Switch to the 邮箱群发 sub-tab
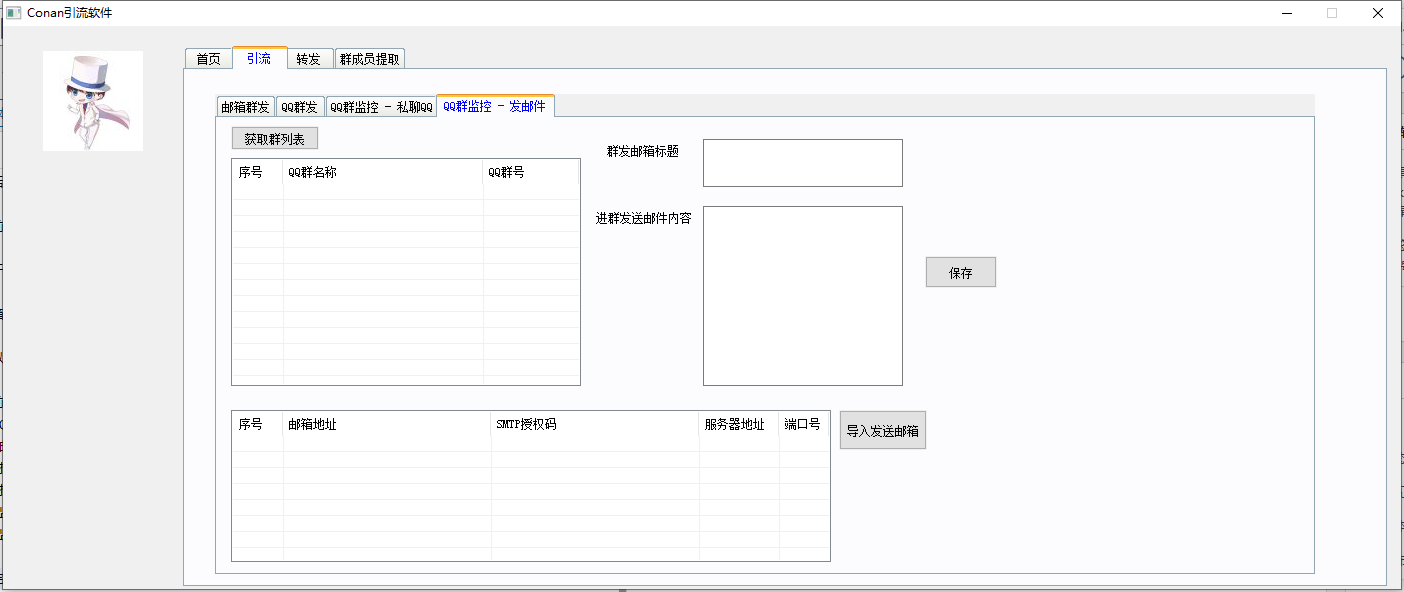This screenshot has height=592, width=1404. coord(245,107)
